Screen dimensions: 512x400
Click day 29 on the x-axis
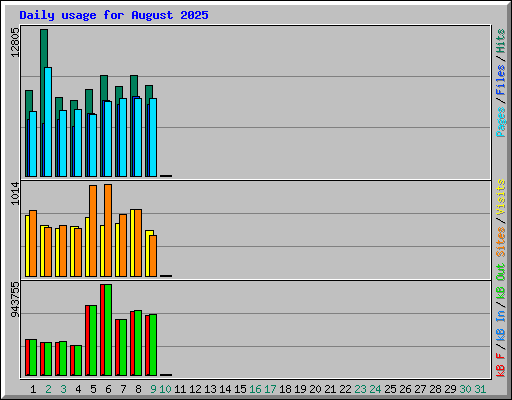click(x=450, y=389)
